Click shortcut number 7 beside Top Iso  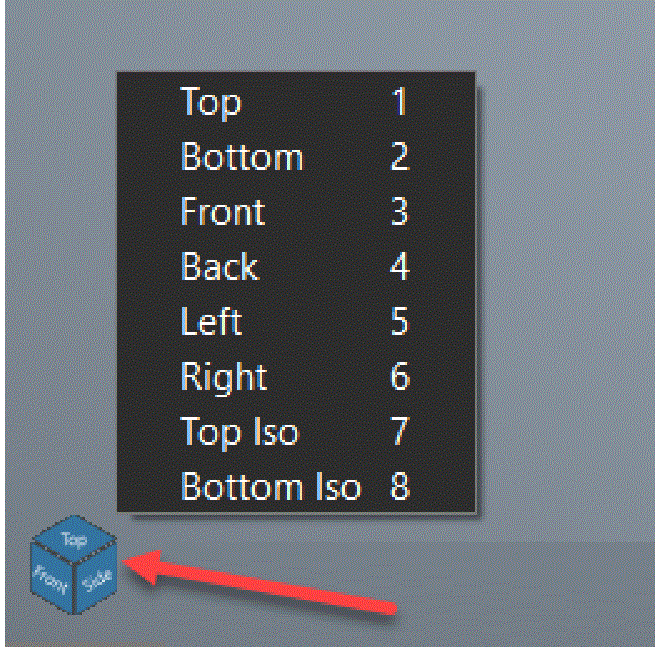pos(399,431)
